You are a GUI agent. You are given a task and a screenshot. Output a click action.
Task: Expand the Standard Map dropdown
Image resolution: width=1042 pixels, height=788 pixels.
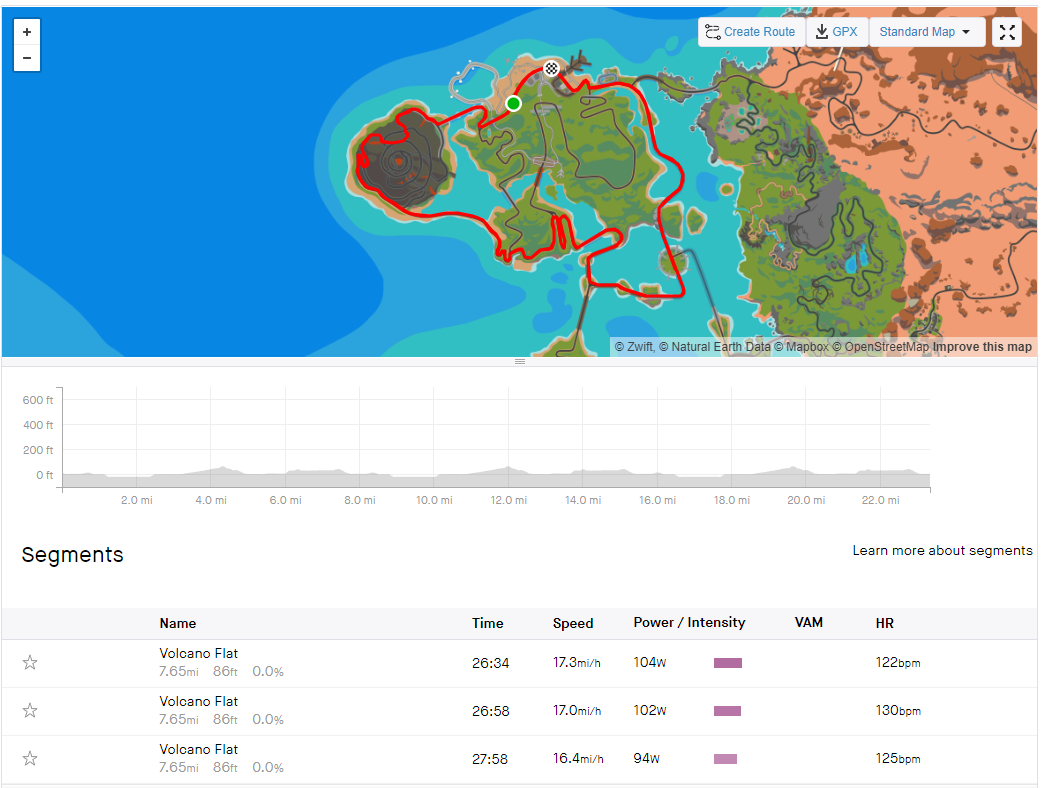(x=925, y=32)
